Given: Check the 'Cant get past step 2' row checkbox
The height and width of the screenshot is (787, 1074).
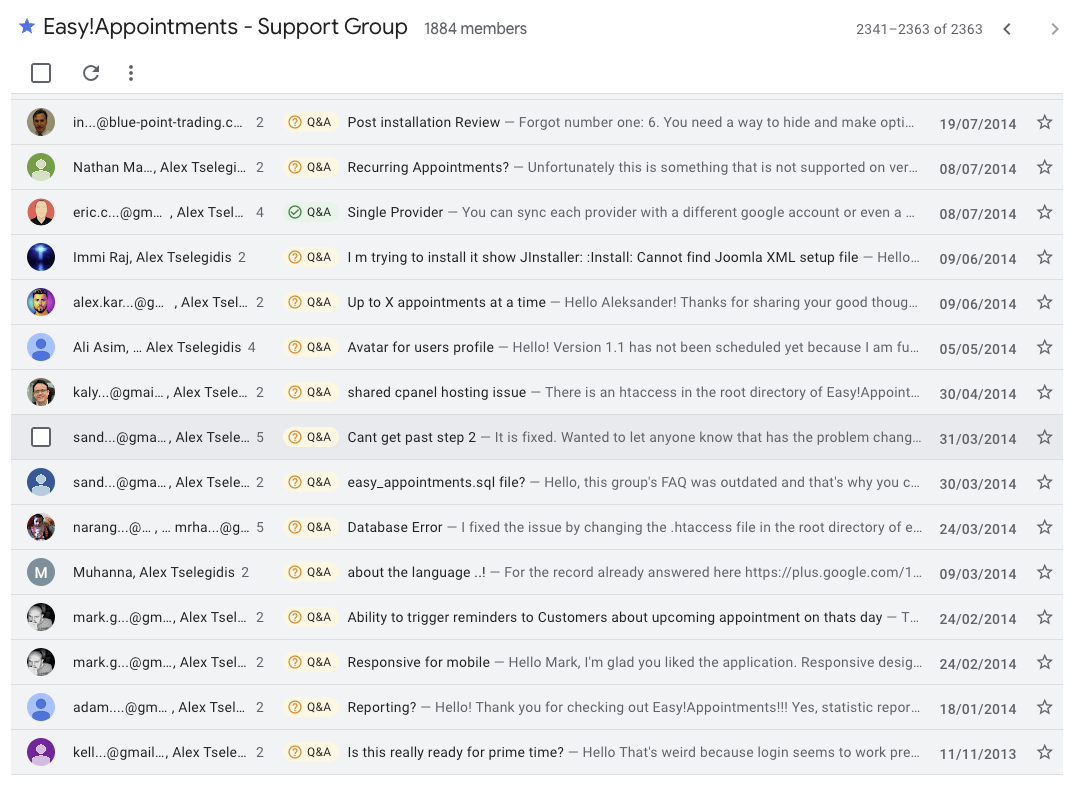Looking at the screenshot, I should coord(41,437).
